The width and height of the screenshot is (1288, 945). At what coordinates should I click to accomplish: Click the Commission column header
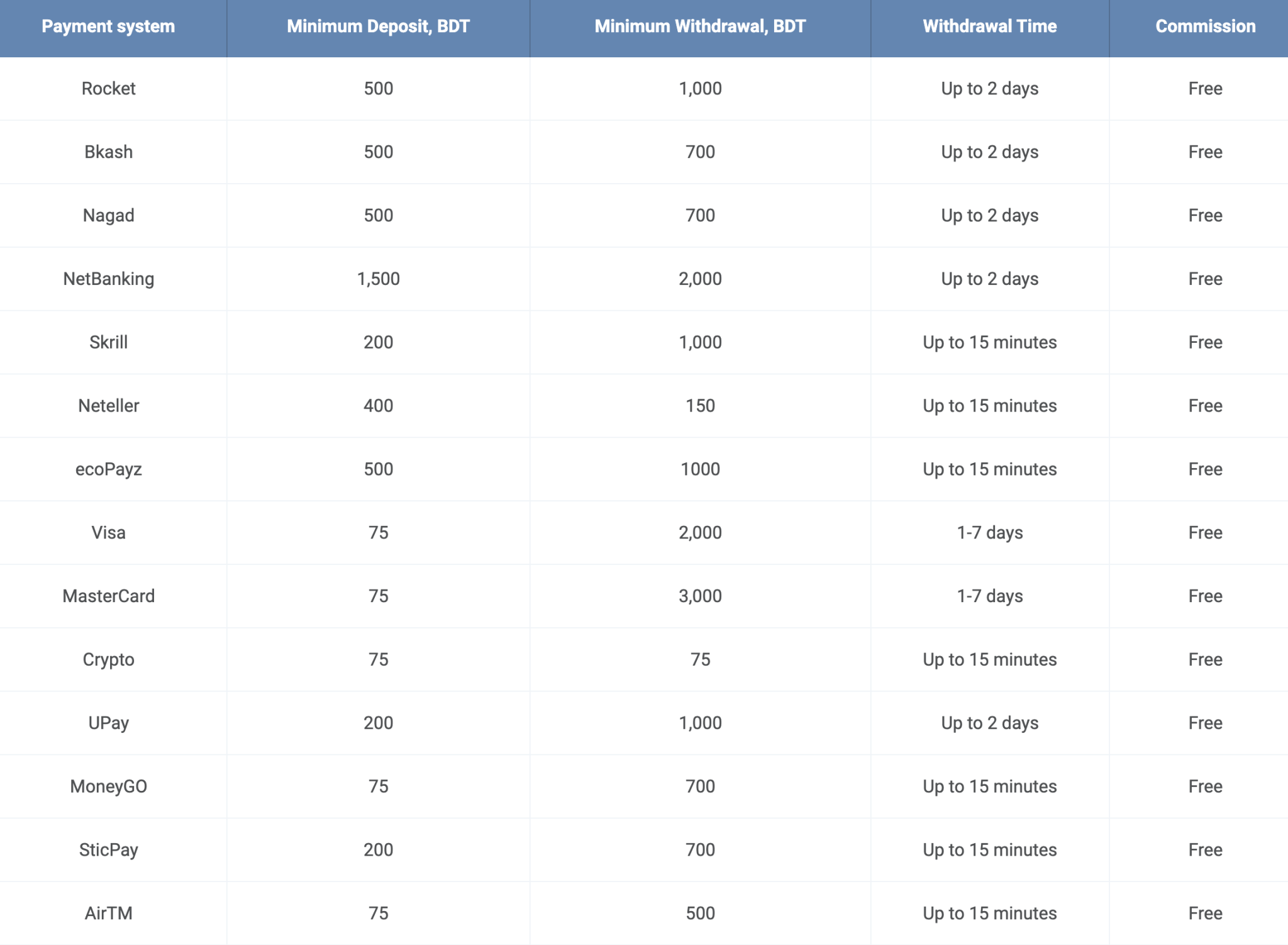1205,26
